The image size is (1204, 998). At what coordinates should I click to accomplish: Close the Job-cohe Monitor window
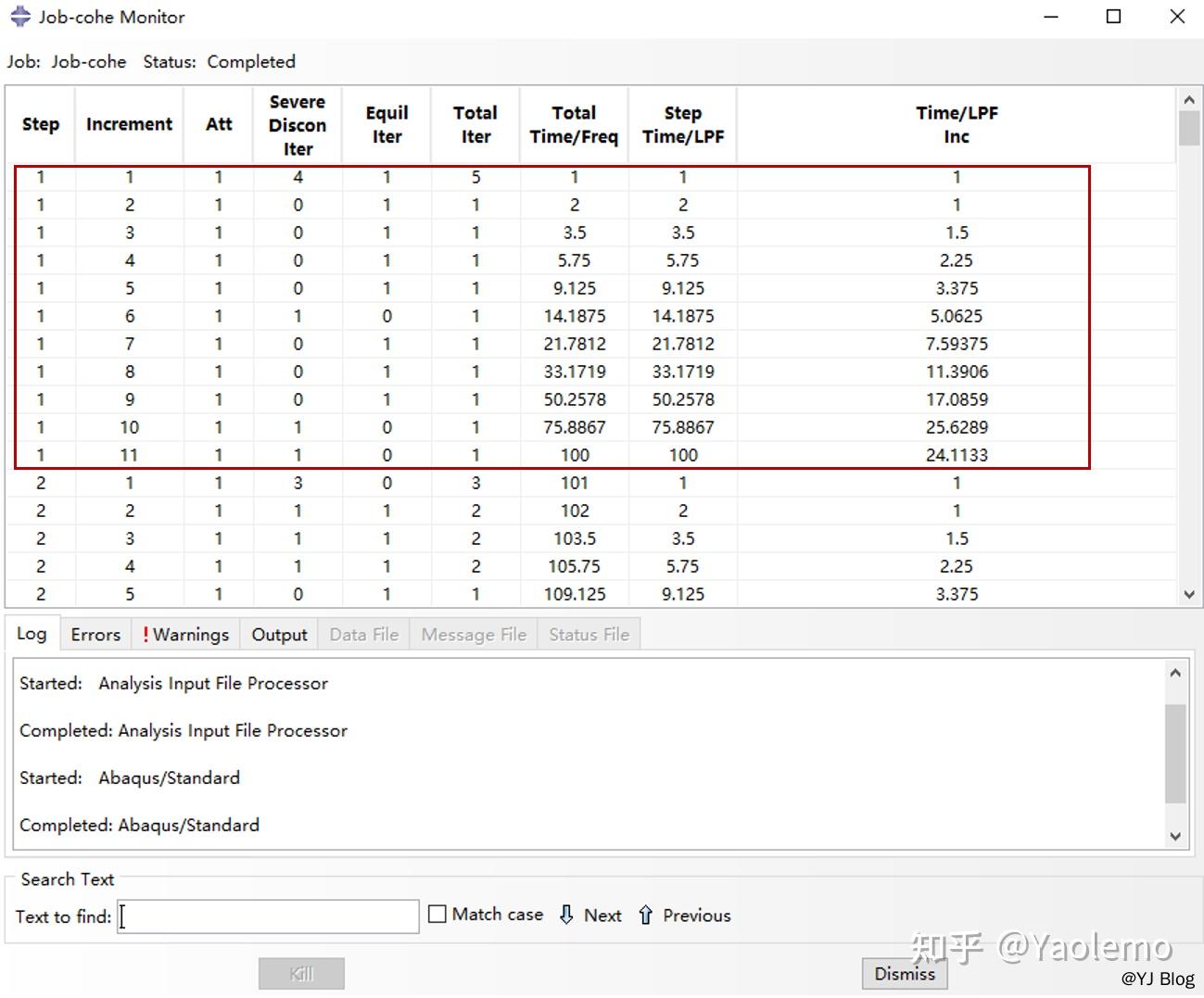tap(1177, 17)
